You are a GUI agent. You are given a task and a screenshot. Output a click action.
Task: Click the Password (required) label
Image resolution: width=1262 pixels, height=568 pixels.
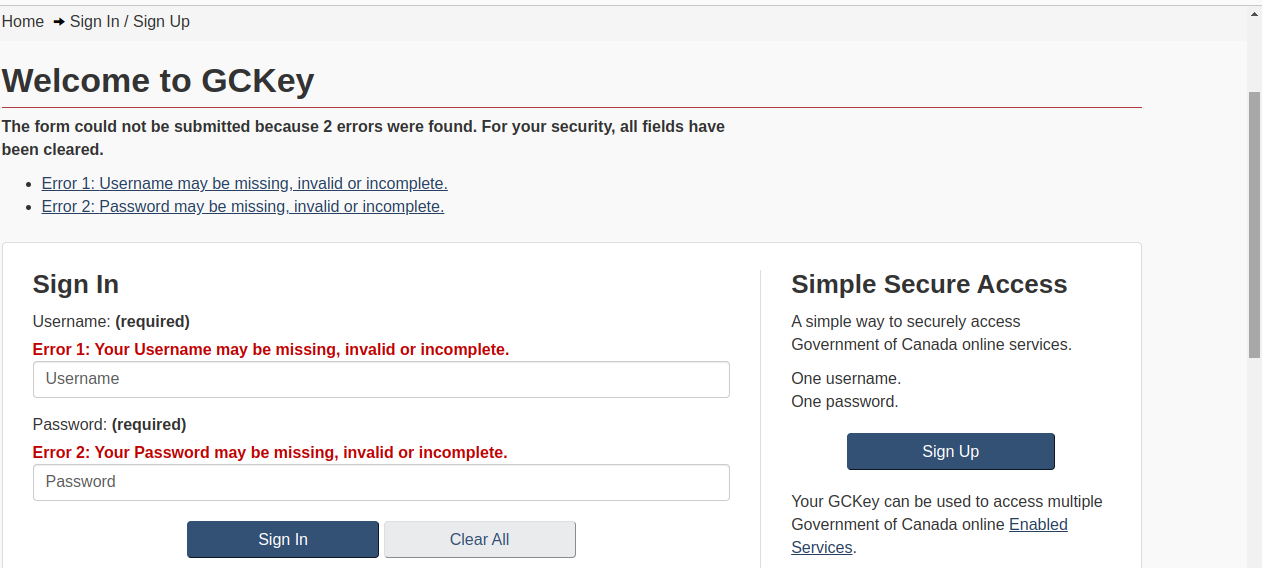pyautogui.click(x=109, y=424)
